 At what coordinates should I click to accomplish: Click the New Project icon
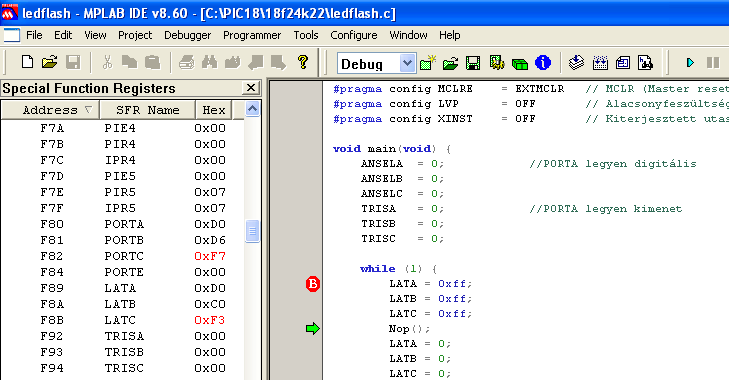click(x=428, y=62)
